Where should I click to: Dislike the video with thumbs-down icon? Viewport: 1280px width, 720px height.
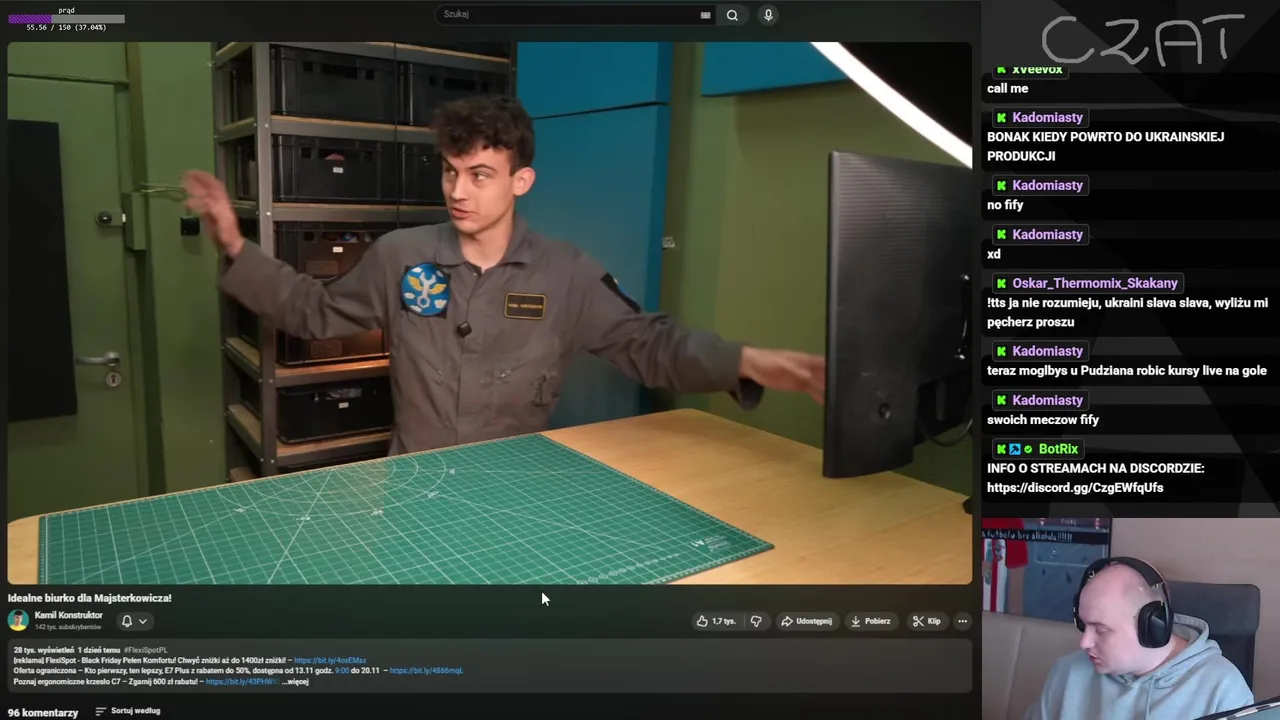(756, 621)
